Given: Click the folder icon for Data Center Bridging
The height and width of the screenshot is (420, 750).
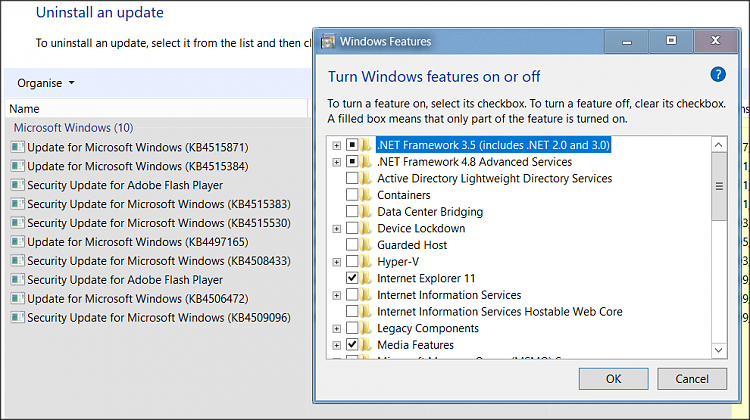Looking at the screenshot, I should 366,211.
